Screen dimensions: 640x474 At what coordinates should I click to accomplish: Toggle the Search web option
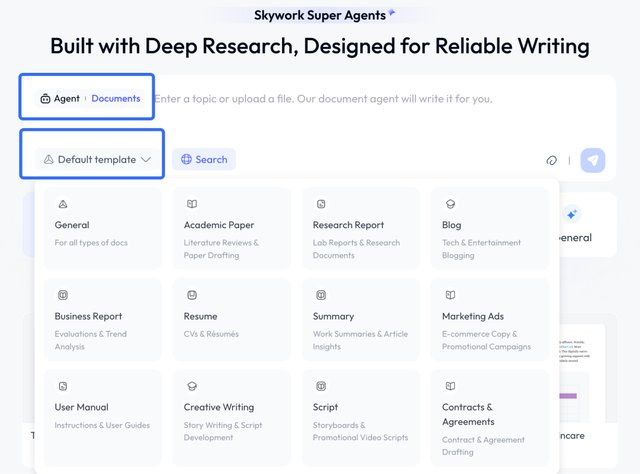pos(204,159)
